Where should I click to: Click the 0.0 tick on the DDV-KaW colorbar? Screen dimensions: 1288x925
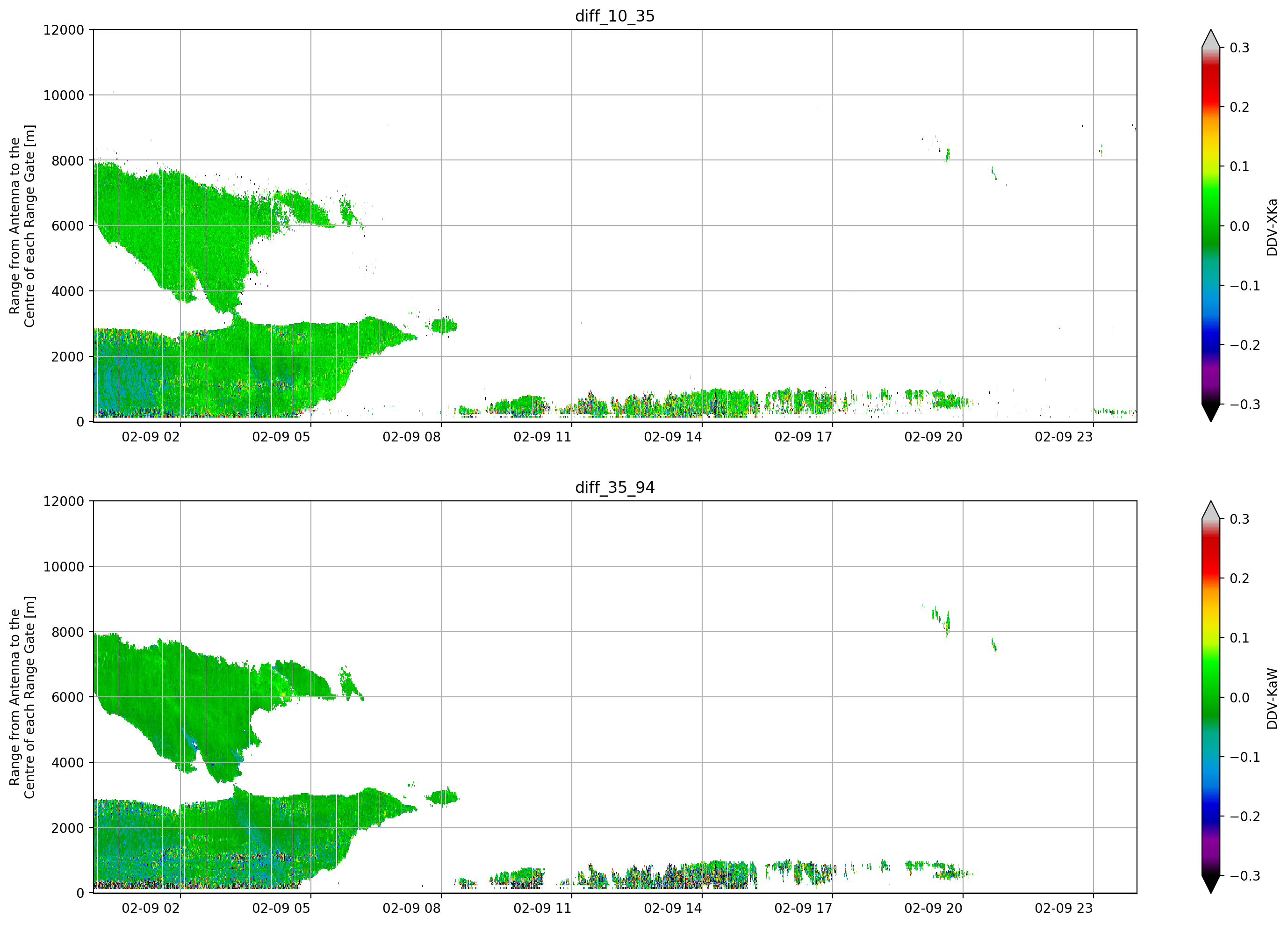1240,698
